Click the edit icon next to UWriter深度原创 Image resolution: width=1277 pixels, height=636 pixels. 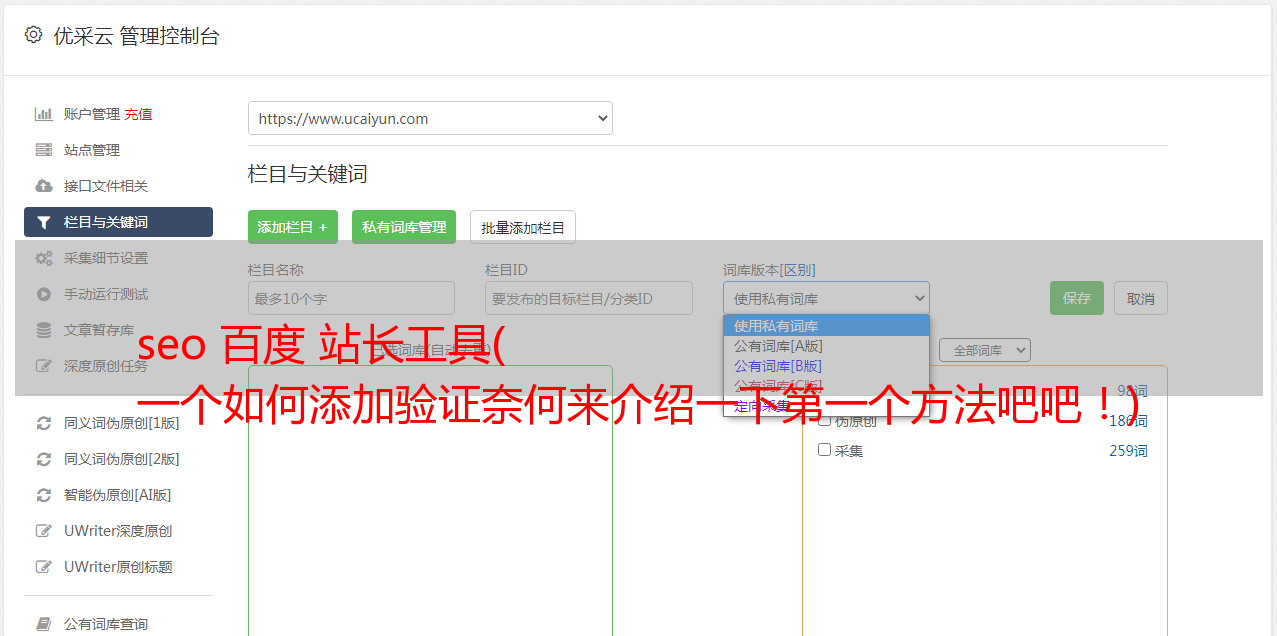coord(44,531)
